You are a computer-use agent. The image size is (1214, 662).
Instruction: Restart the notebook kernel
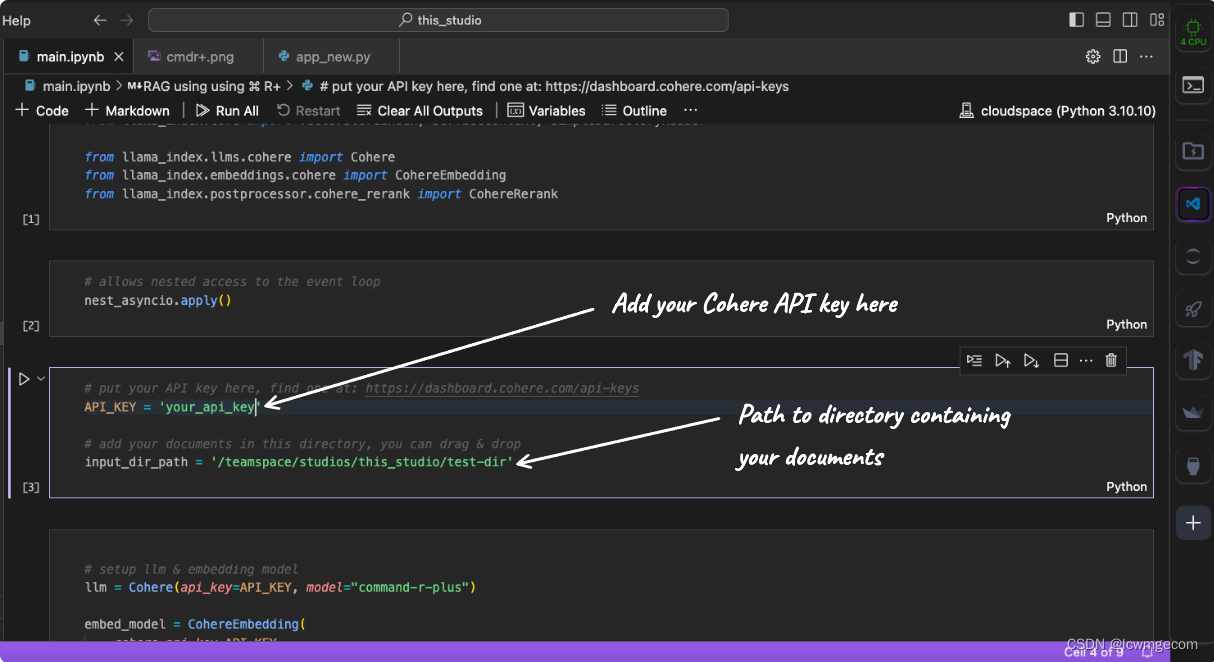(x=308, y=110)
